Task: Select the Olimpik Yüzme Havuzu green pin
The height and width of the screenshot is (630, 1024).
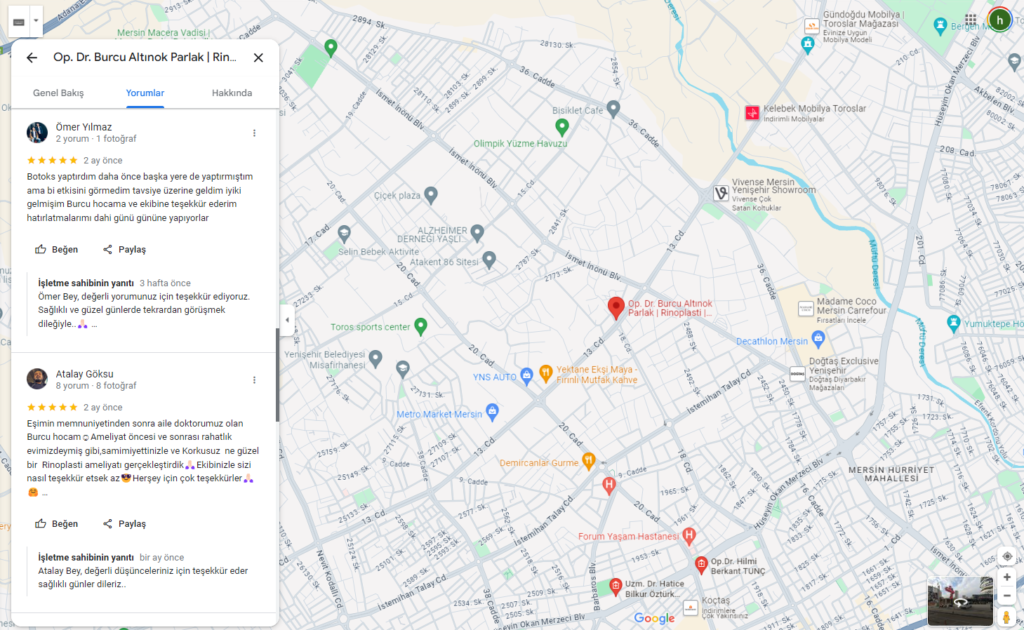Action: (x=562, y=127)
